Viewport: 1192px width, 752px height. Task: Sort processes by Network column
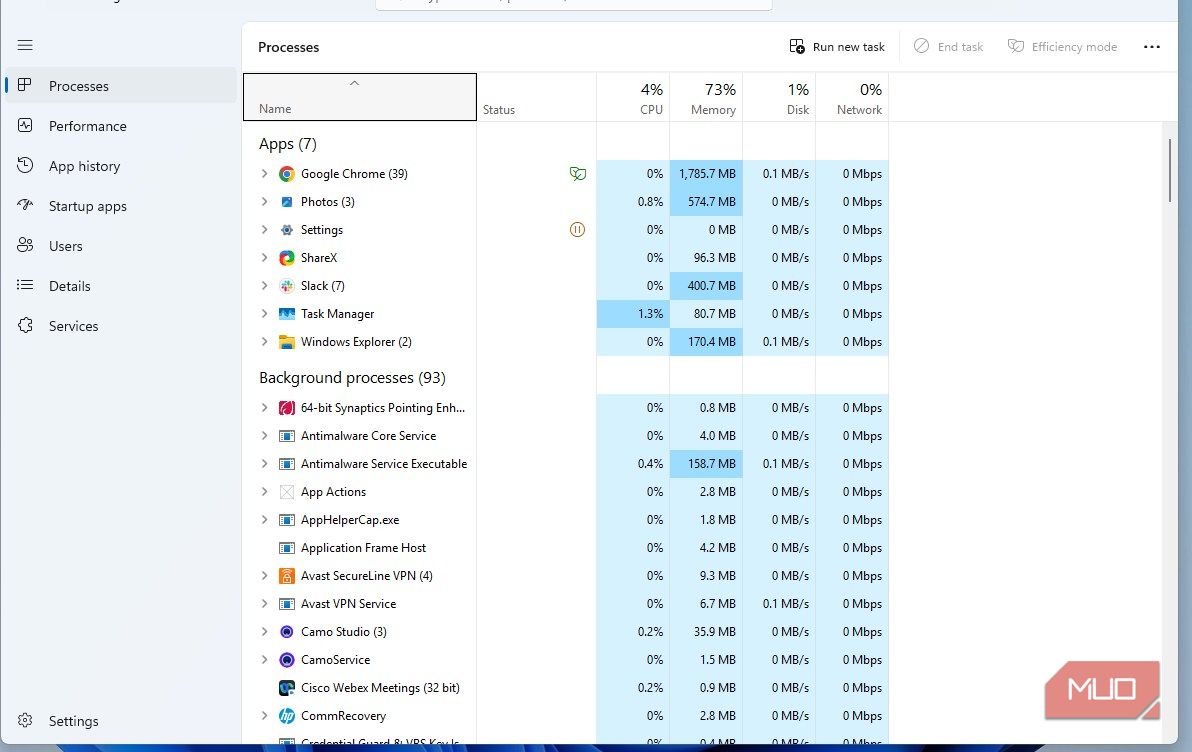pos(851,97)
